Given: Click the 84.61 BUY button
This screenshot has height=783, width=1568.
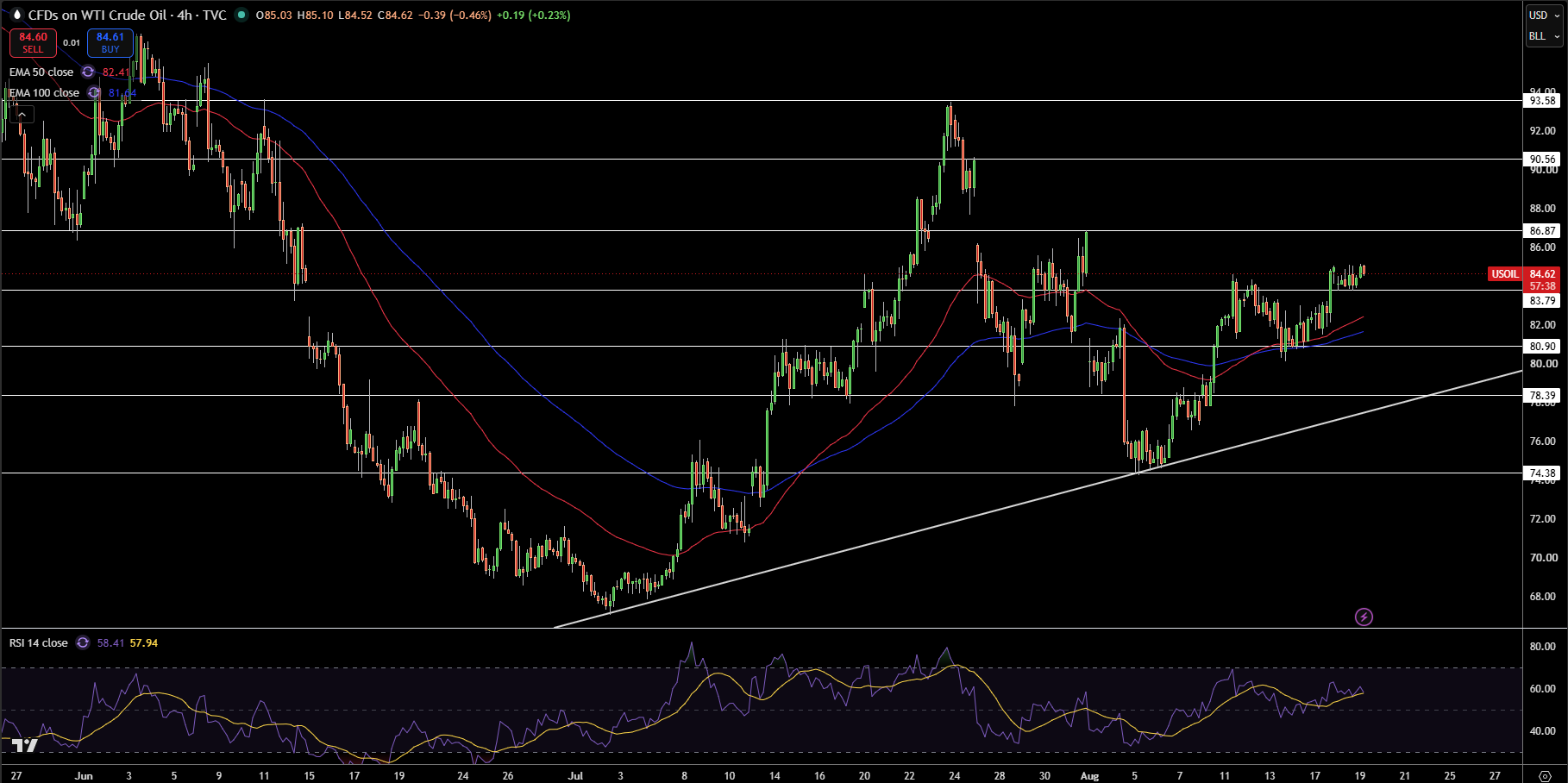Looking at the screenshot, I should [x=110, y=42].
